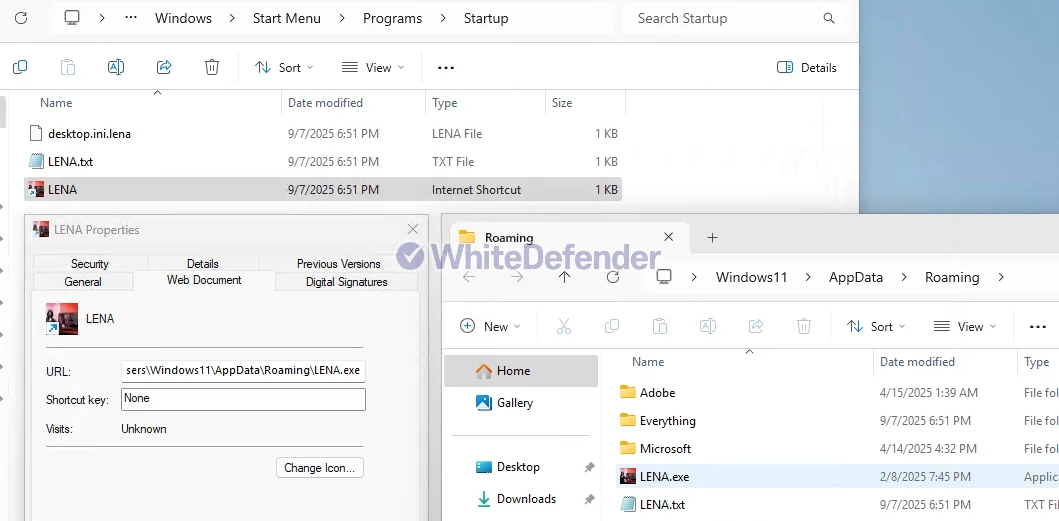Toggle the Details pane button
Image resolution: width=1059 pixels, height=521 pixels.
pos(807,67)
